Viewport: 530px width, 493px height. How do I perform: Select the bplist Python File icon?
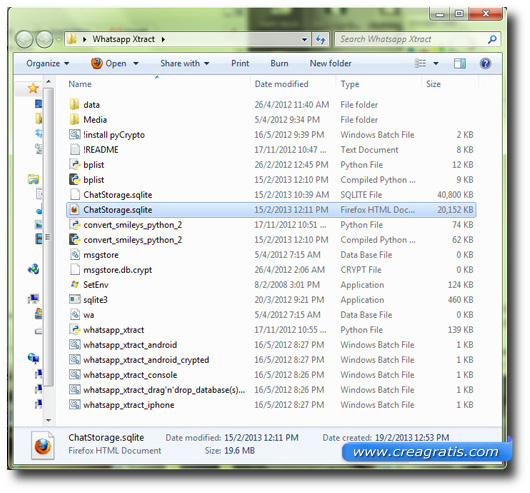pyautogui.click(x=75, y=165)
